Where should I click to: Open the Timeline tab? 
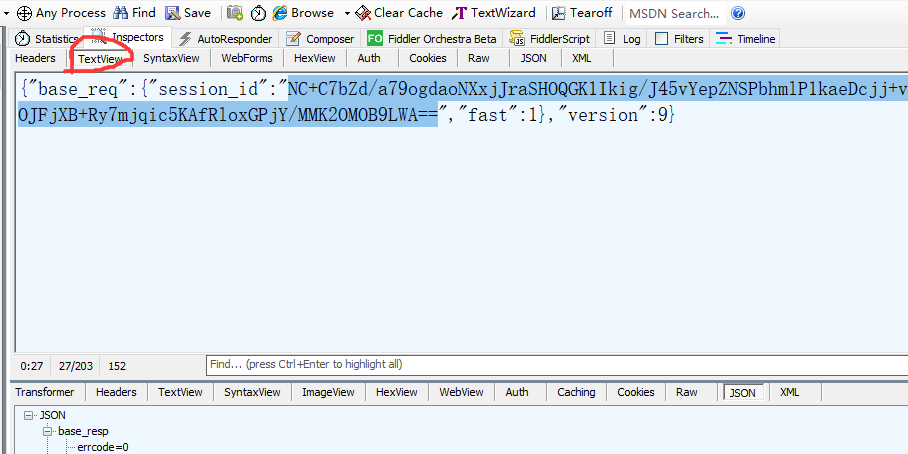pos(745,39)
